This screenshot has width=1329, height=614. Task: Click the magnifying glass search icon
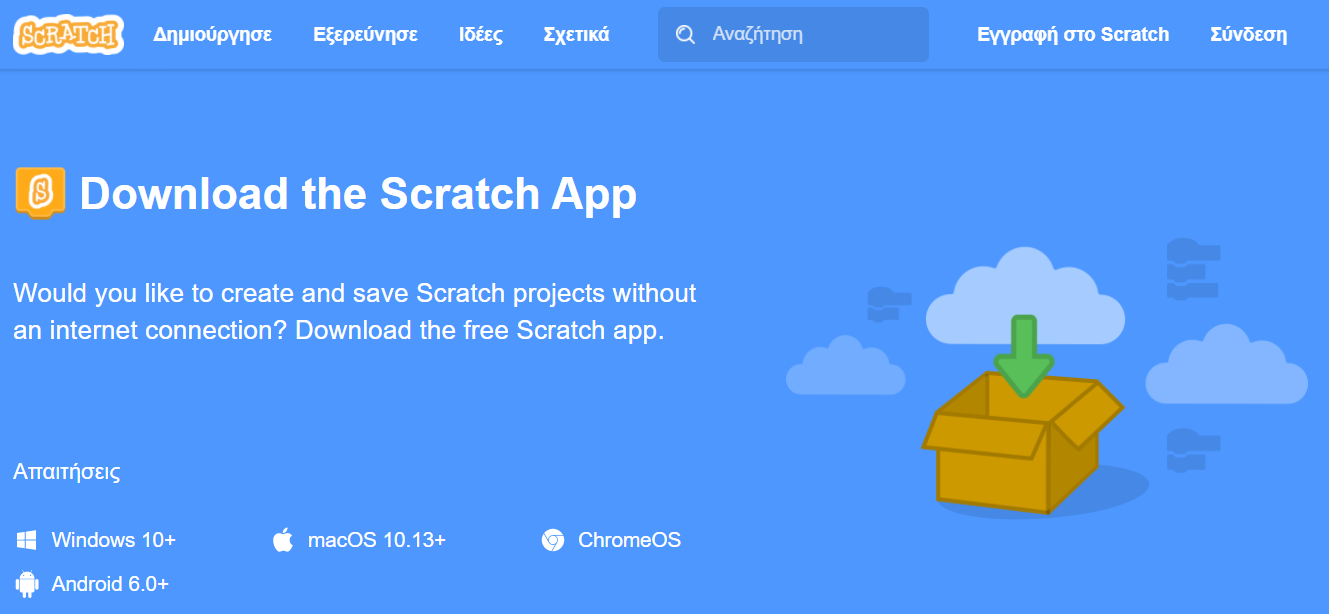pyautogui.click(x=685, y=35)
